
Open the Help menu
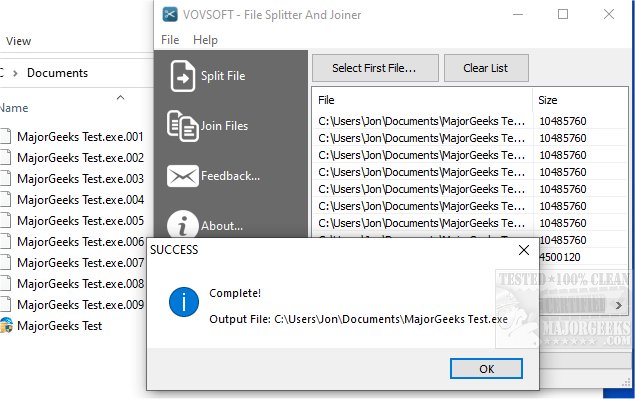click(x=205, y=40)
